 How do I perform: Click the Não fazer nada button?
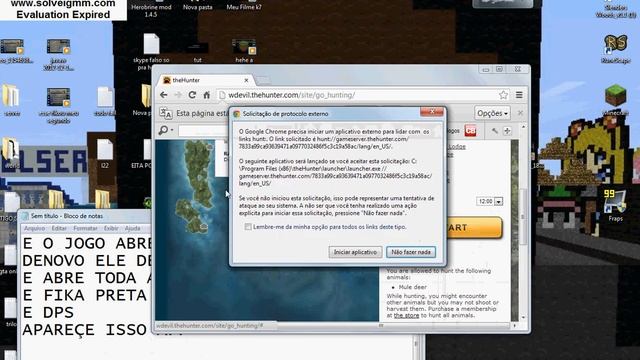click(x=411, y=252)
